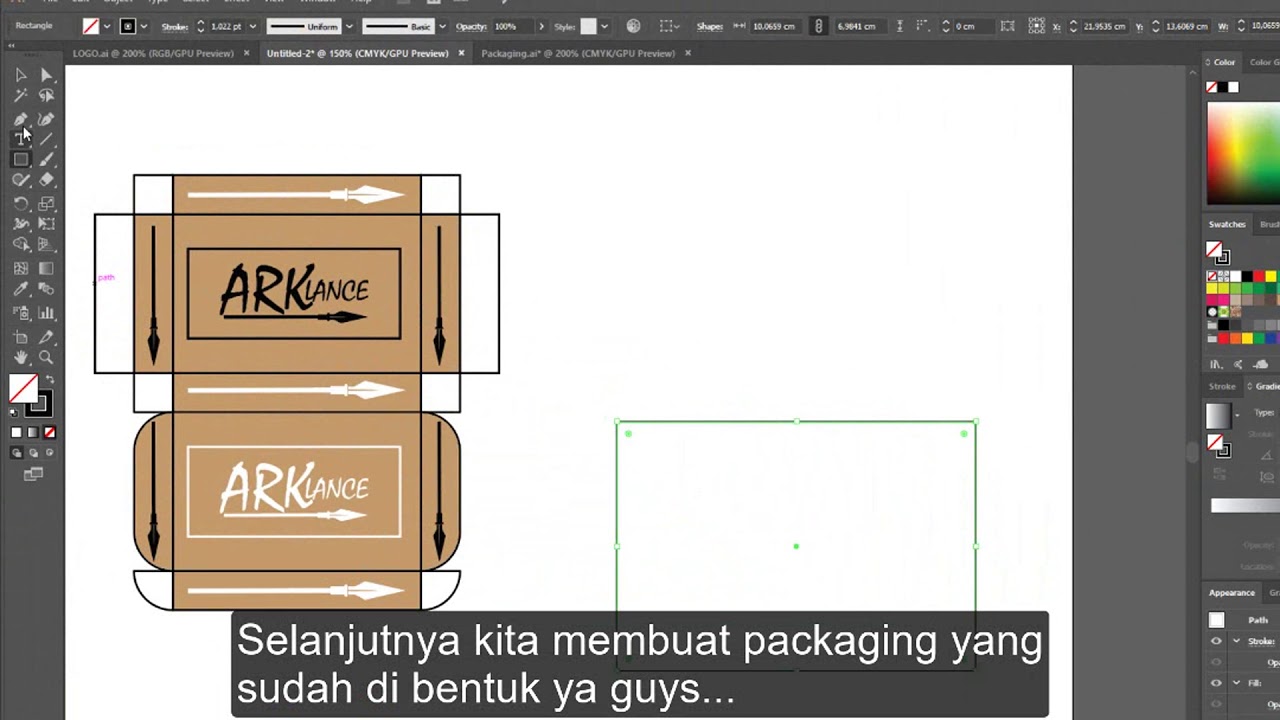Viewport: 1280px width, 720px height.
Task: Click Stroke label in control bar
Action: click(x=175, y=26)
